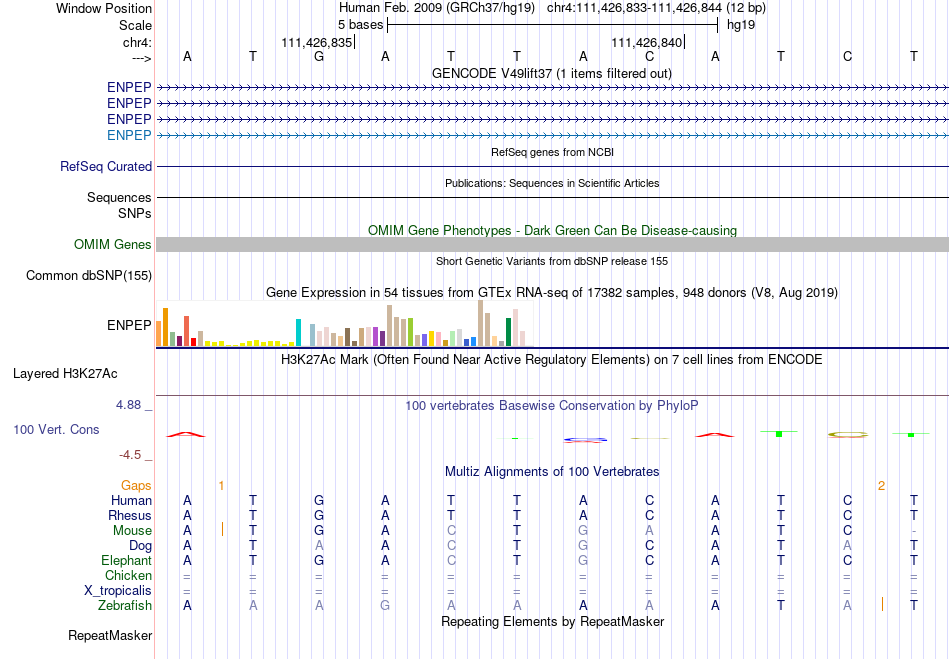Click the dark green bar in GTEx chart
Screen dimensions: 950x659
point(508,332)
